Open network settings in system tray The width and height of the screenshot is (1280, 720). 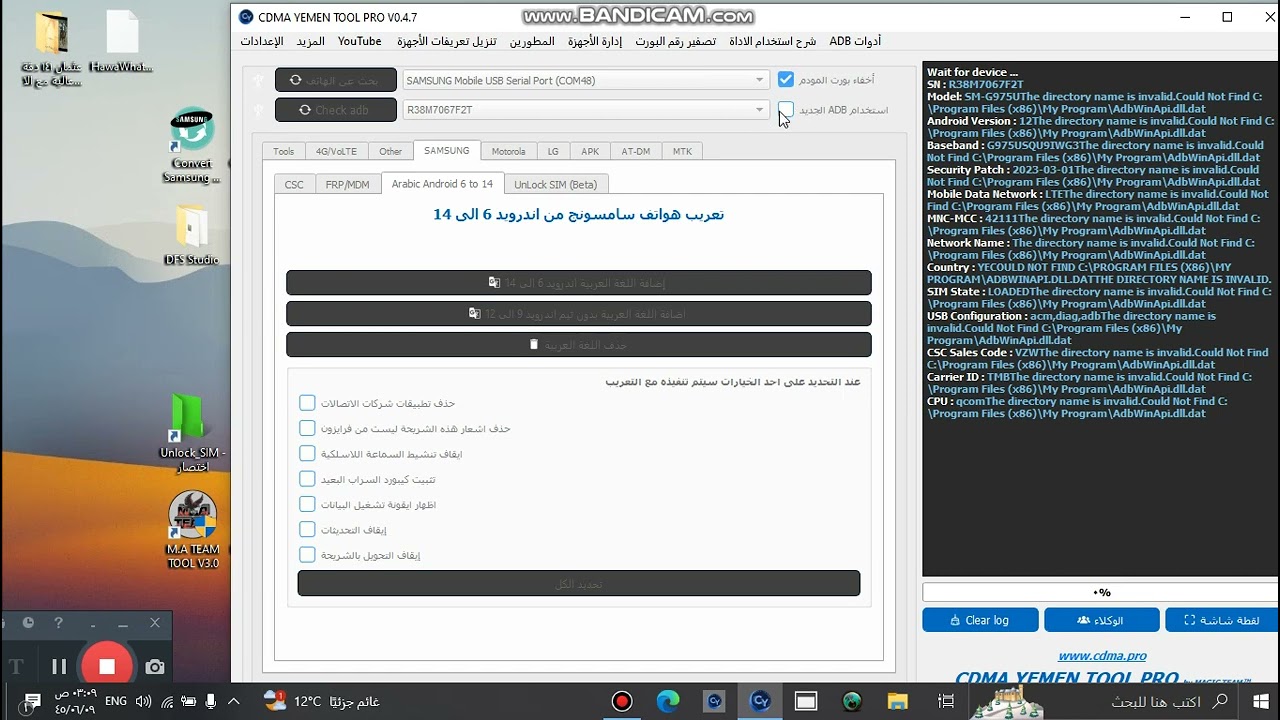167,702
